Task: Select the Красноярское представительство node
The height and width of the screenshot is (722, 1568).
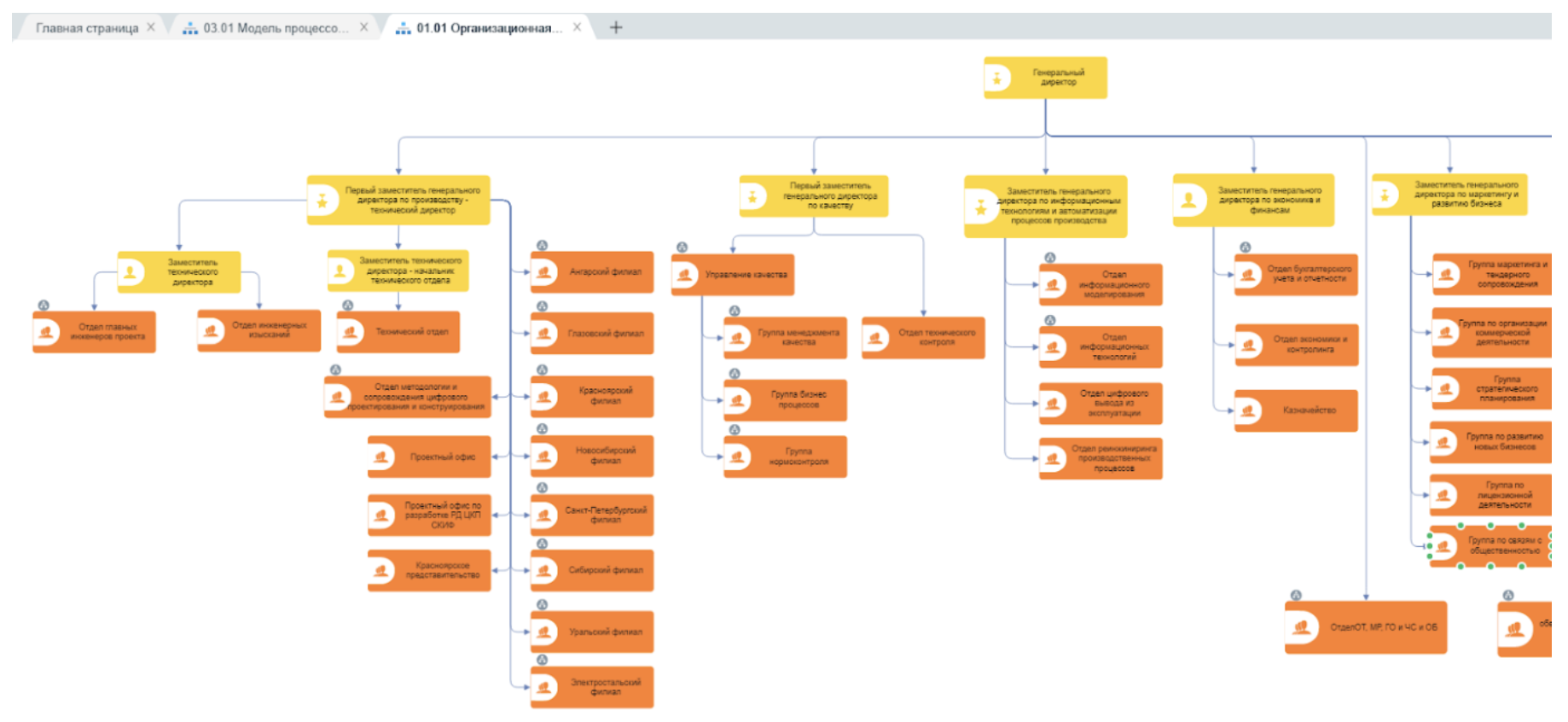Action: coord(442,571)
